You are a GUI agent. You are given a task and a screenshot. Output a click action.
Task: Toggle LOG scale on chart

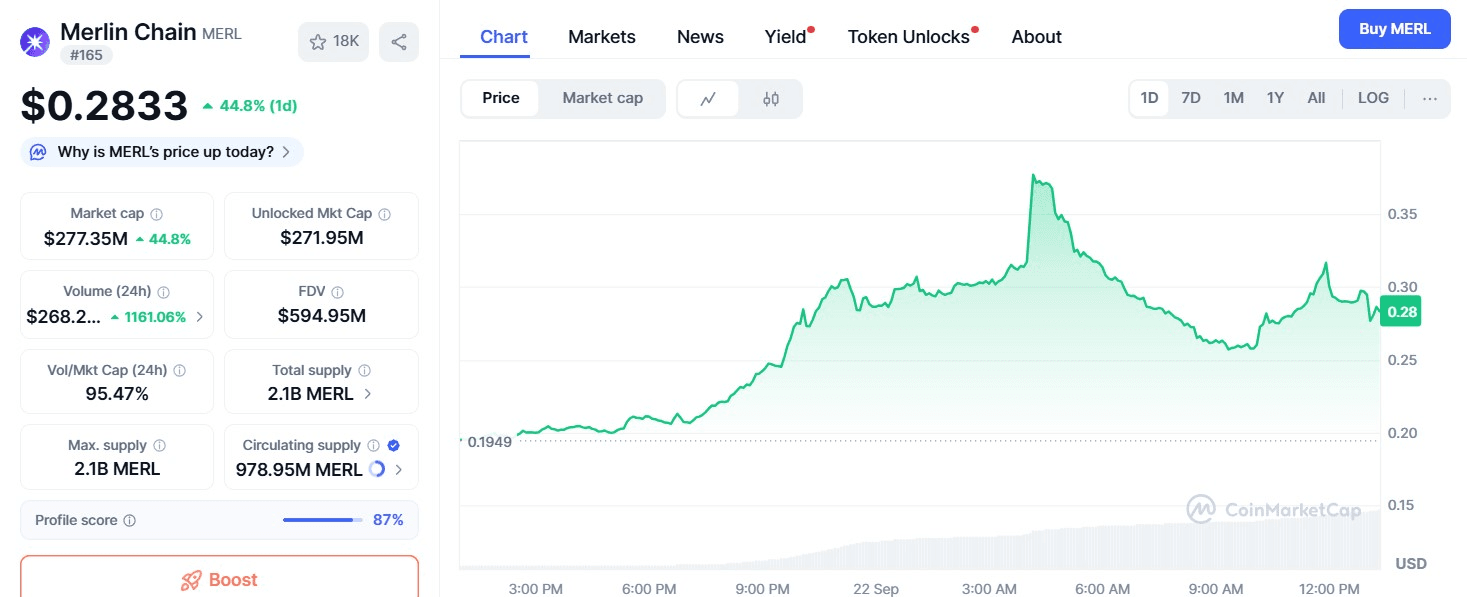tap(1372, 98)
